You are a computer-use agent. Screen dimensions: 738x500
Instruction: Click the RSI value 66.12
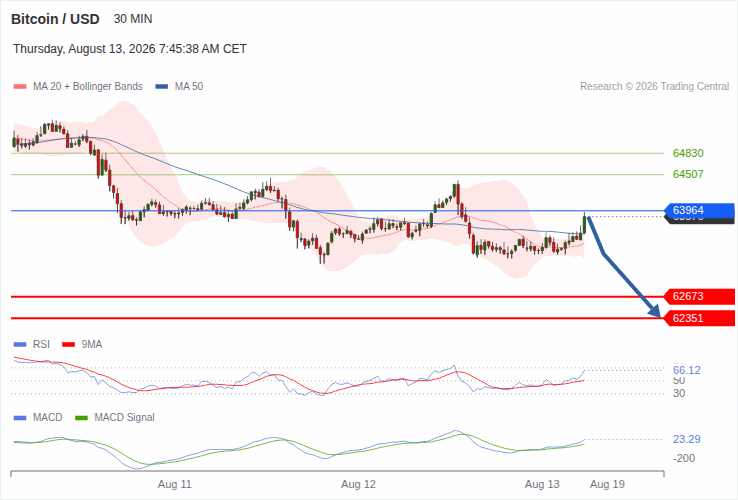(687, 371)
